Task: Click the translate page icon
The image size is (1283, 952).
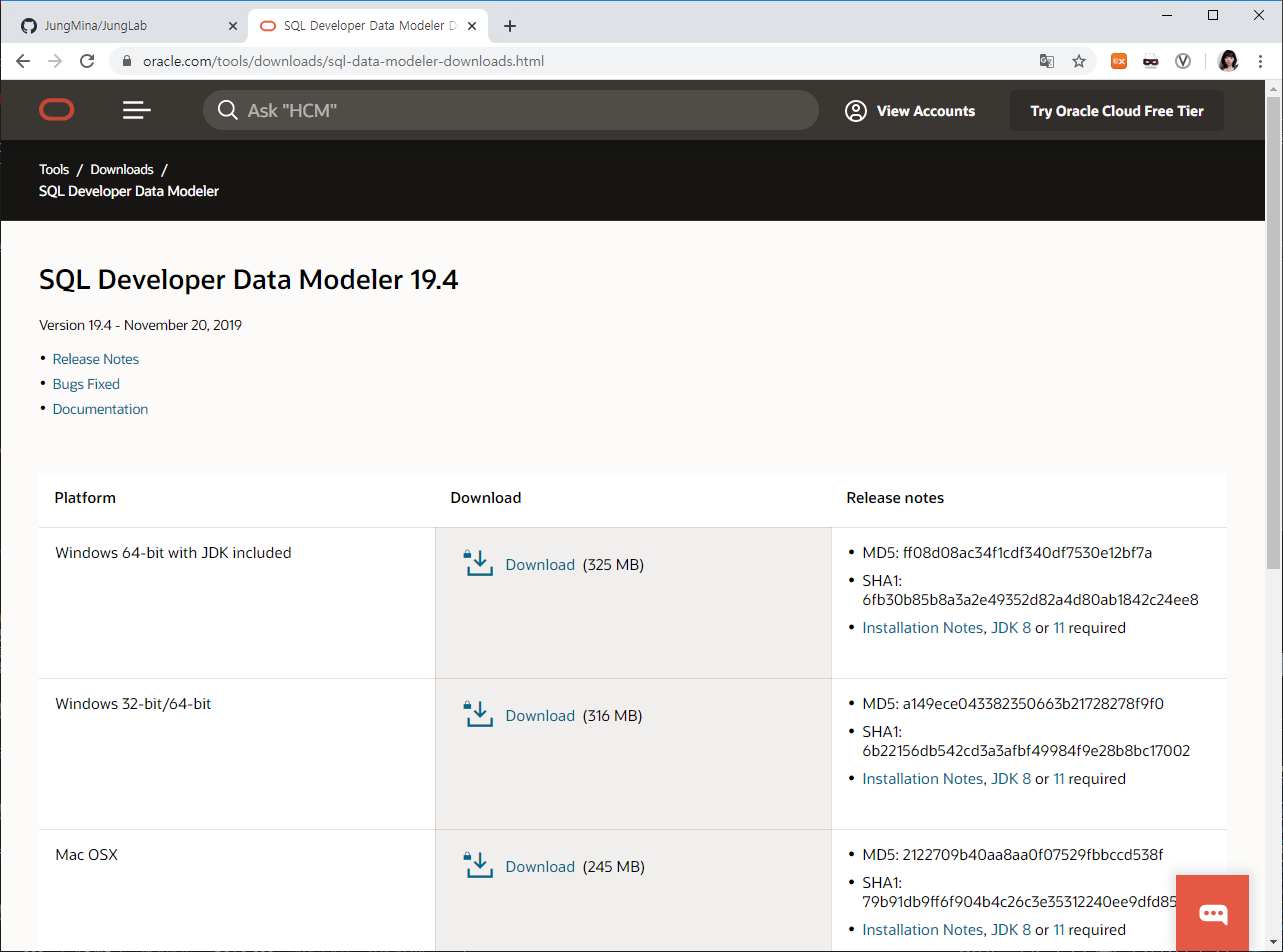Action: [1047, 61]
